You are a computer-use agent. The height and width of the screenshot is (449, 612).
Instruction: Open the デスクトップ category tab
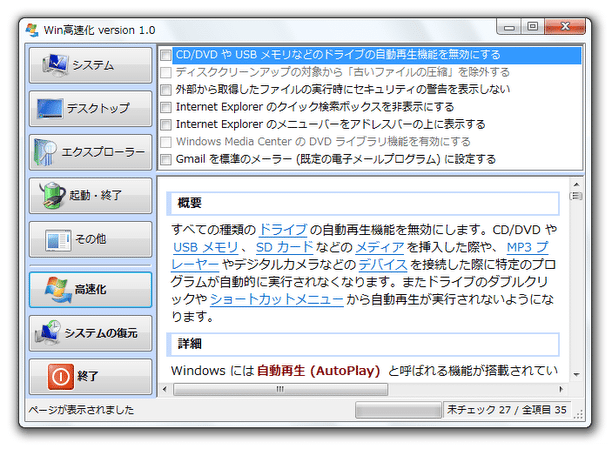pos(91,109)
